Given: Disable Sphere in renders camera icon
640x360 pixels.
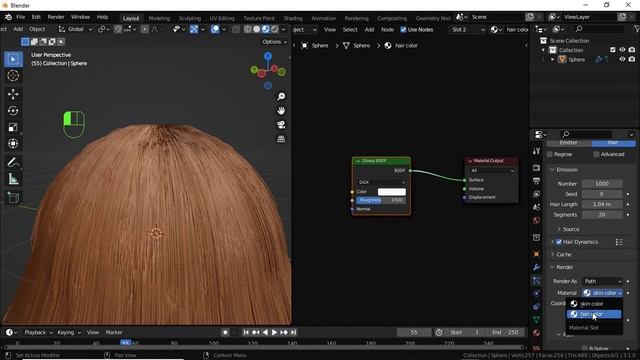Looking at the screenshot, I should pyautogui.click(x=632, y=59).
